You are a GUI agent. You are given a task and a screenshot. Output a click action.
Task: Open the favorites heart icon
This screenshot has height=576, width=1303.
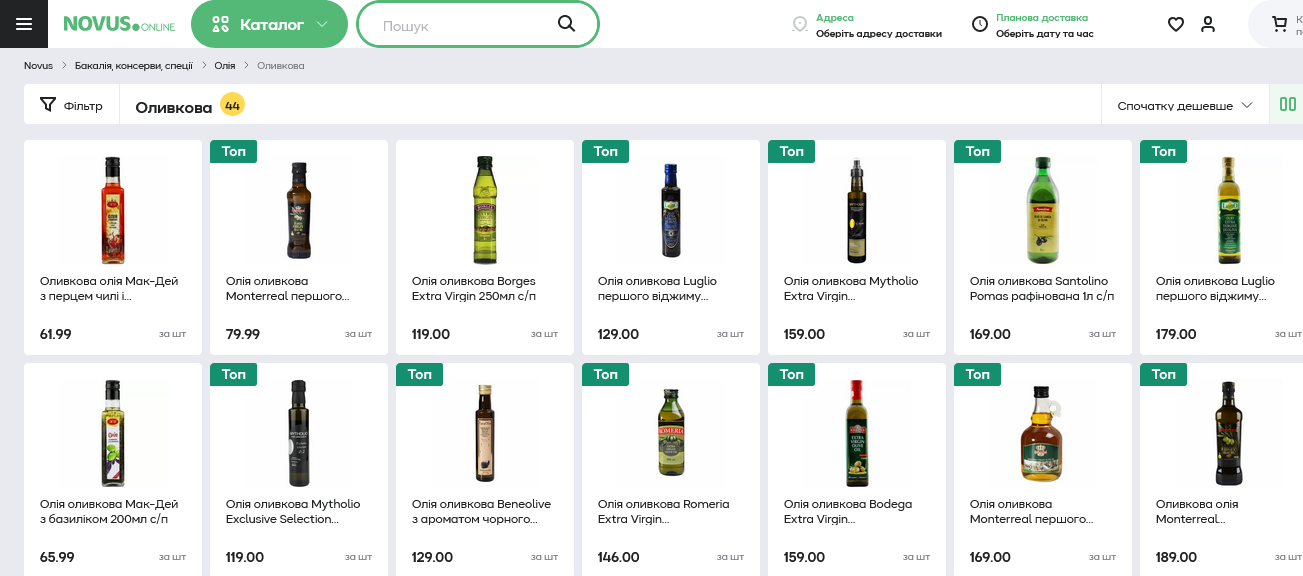pos(1176,24)
